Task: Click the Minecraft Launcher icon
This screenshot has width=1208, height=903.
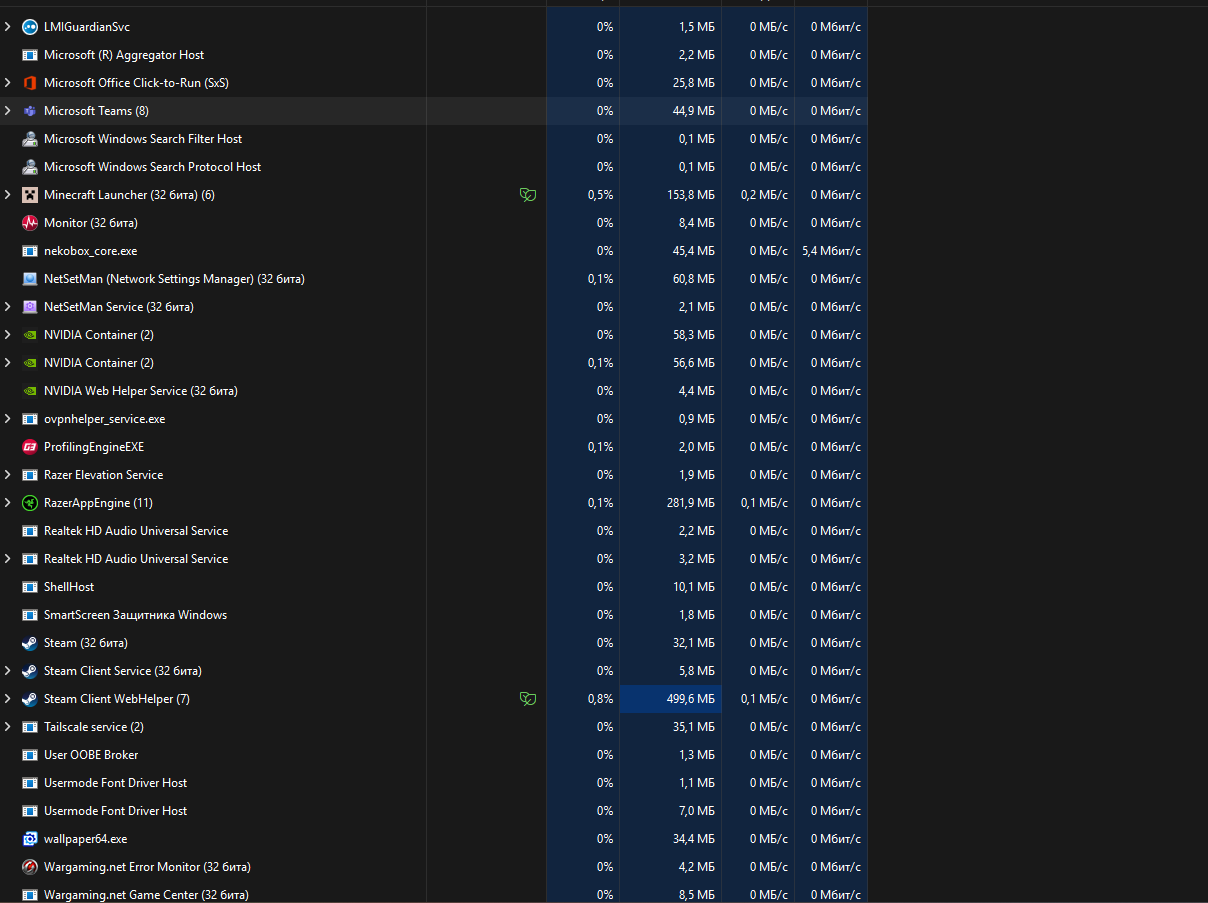Action: (30, 195)
